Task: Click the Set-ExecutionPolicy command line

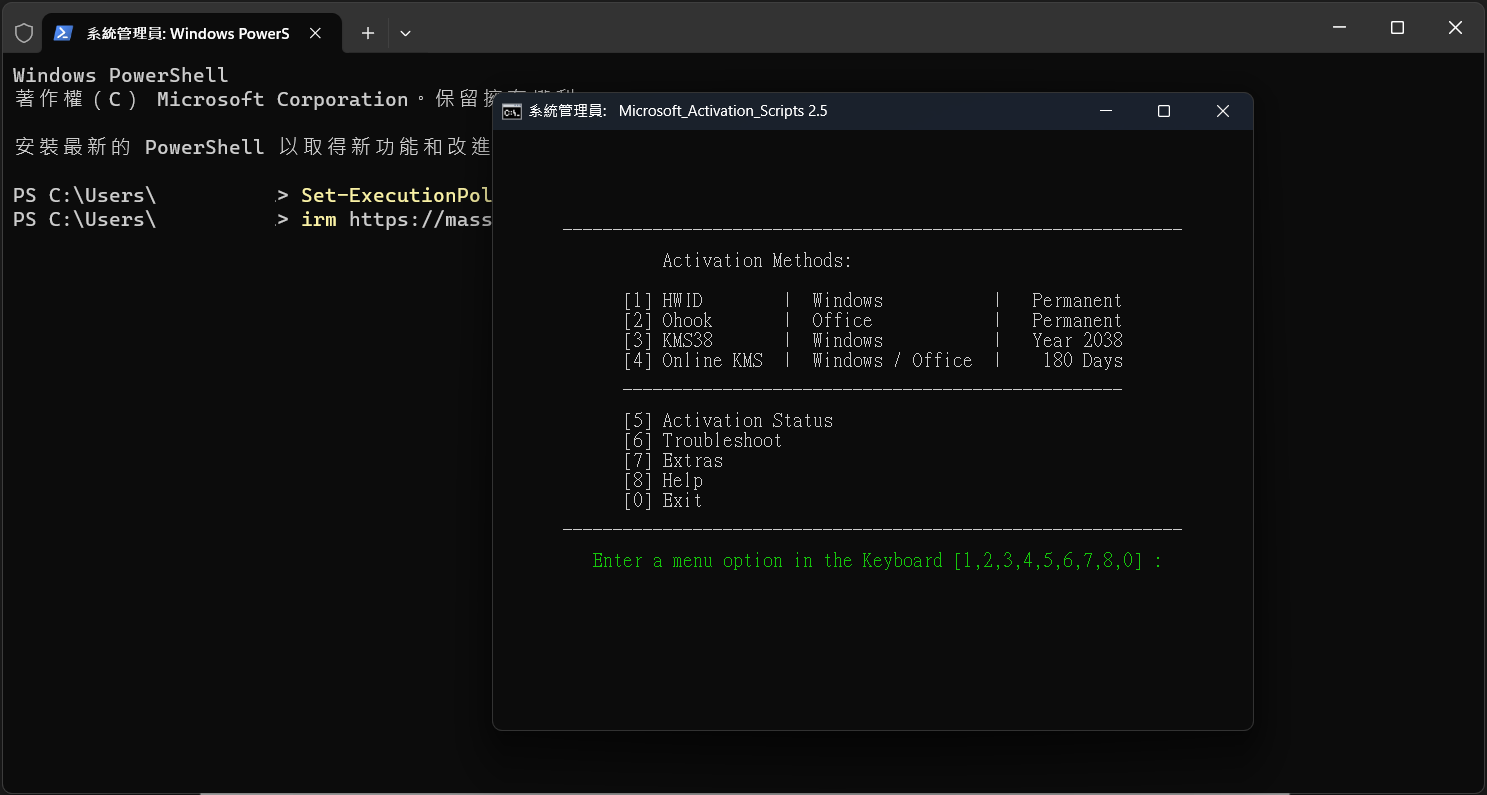Action: click(x=396, y=195)
